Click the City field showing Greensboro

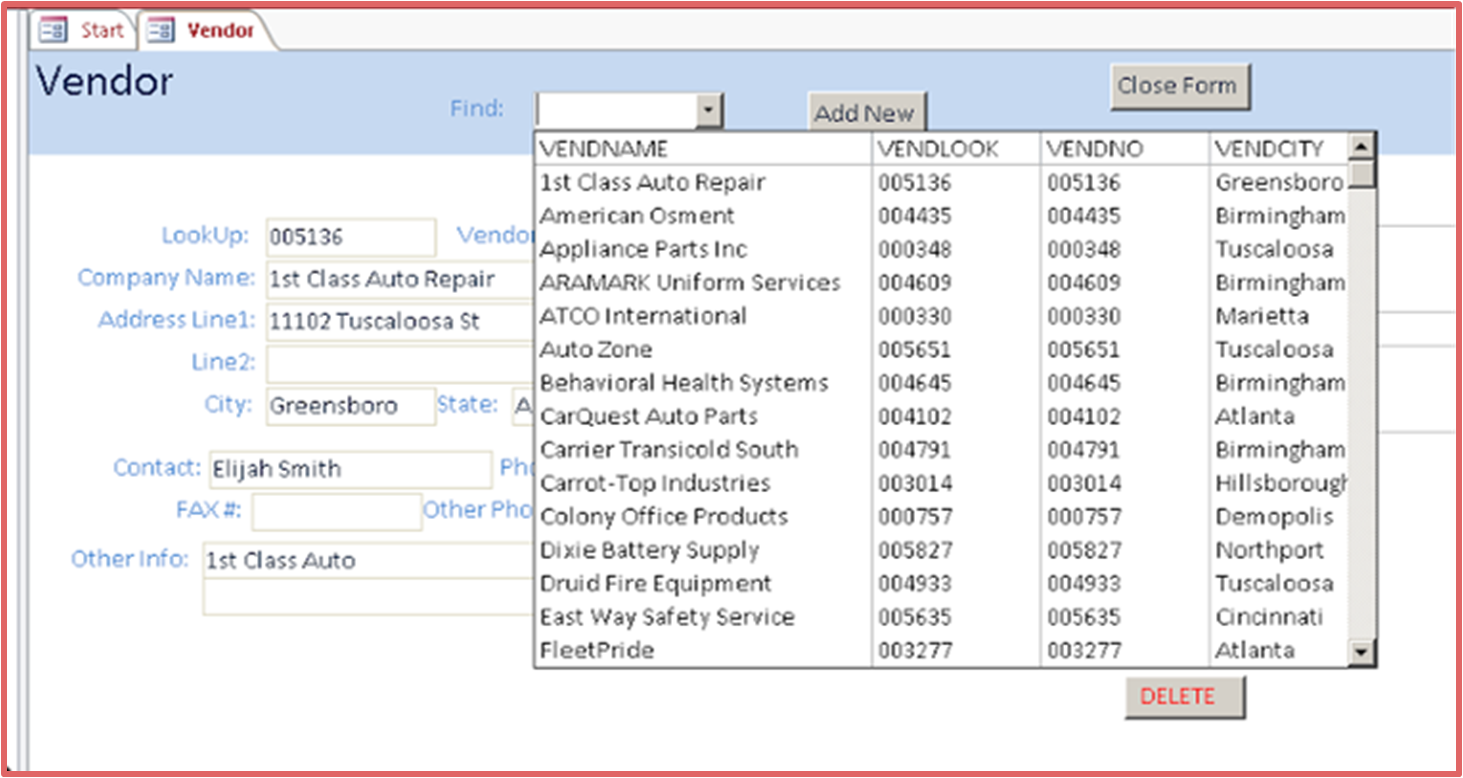click(x=351, y=406)
